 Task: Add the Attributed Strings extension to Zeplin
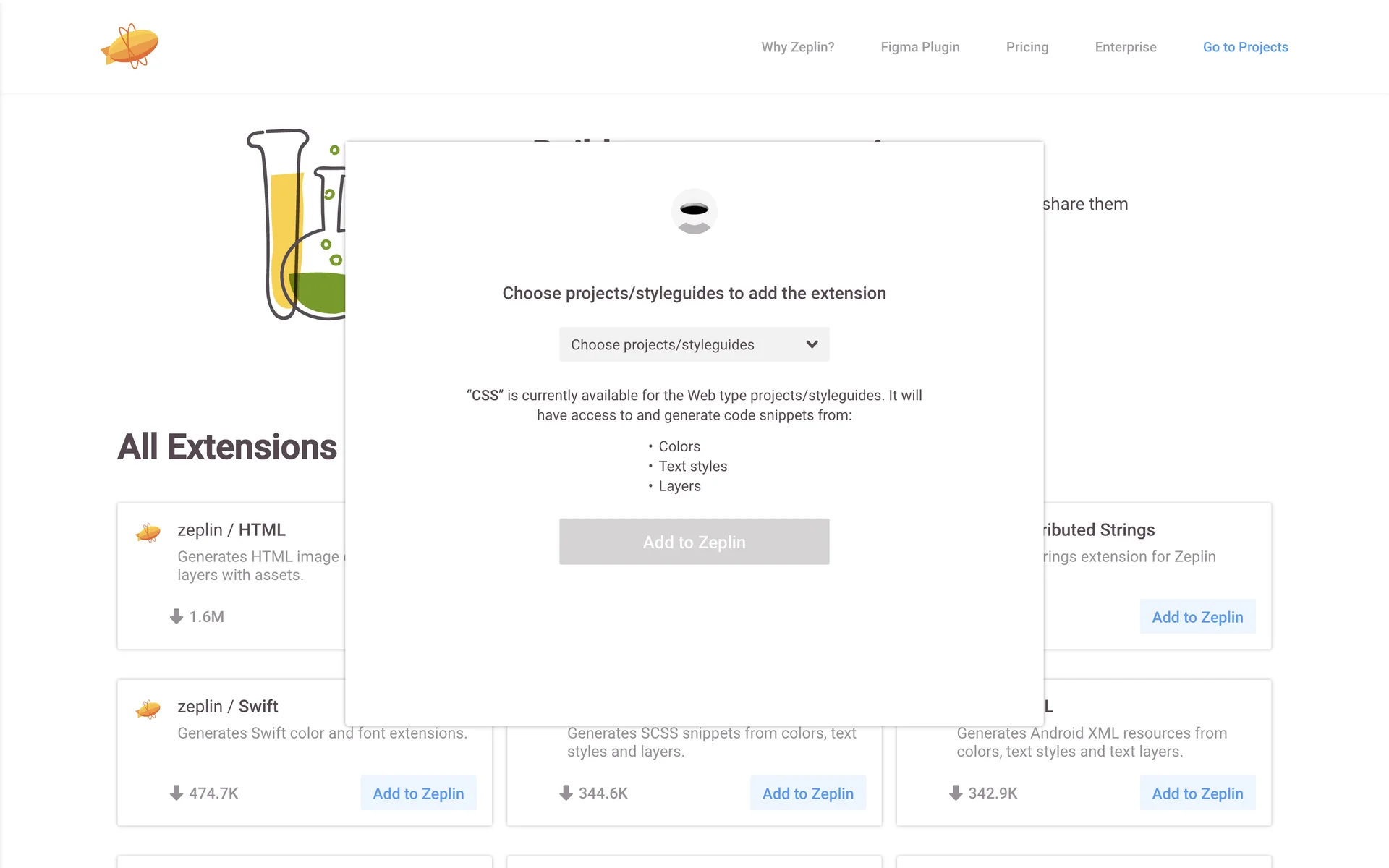click(x=1197, y=617)
